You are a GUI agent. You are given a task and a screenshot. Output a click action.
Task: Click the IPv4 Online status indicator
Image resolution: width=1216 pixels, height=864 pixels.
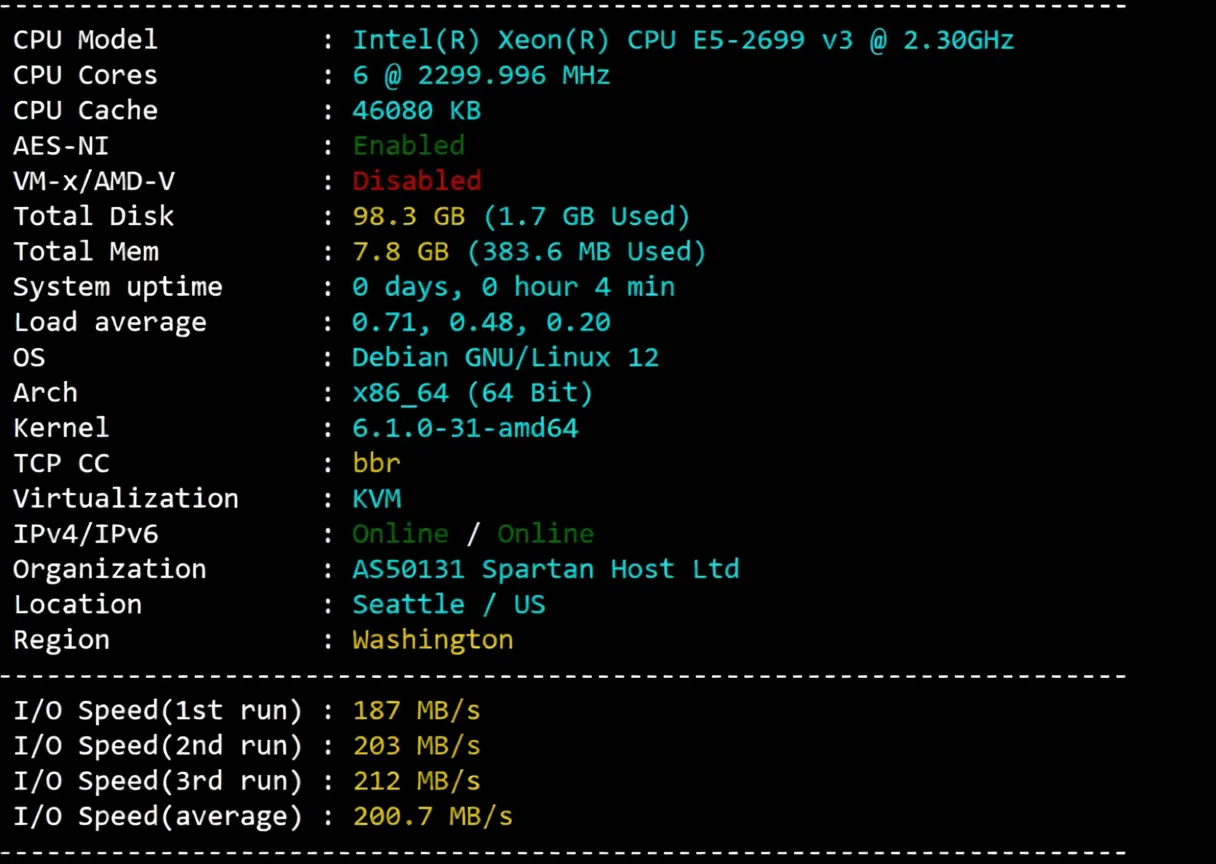tap(399, 534)
